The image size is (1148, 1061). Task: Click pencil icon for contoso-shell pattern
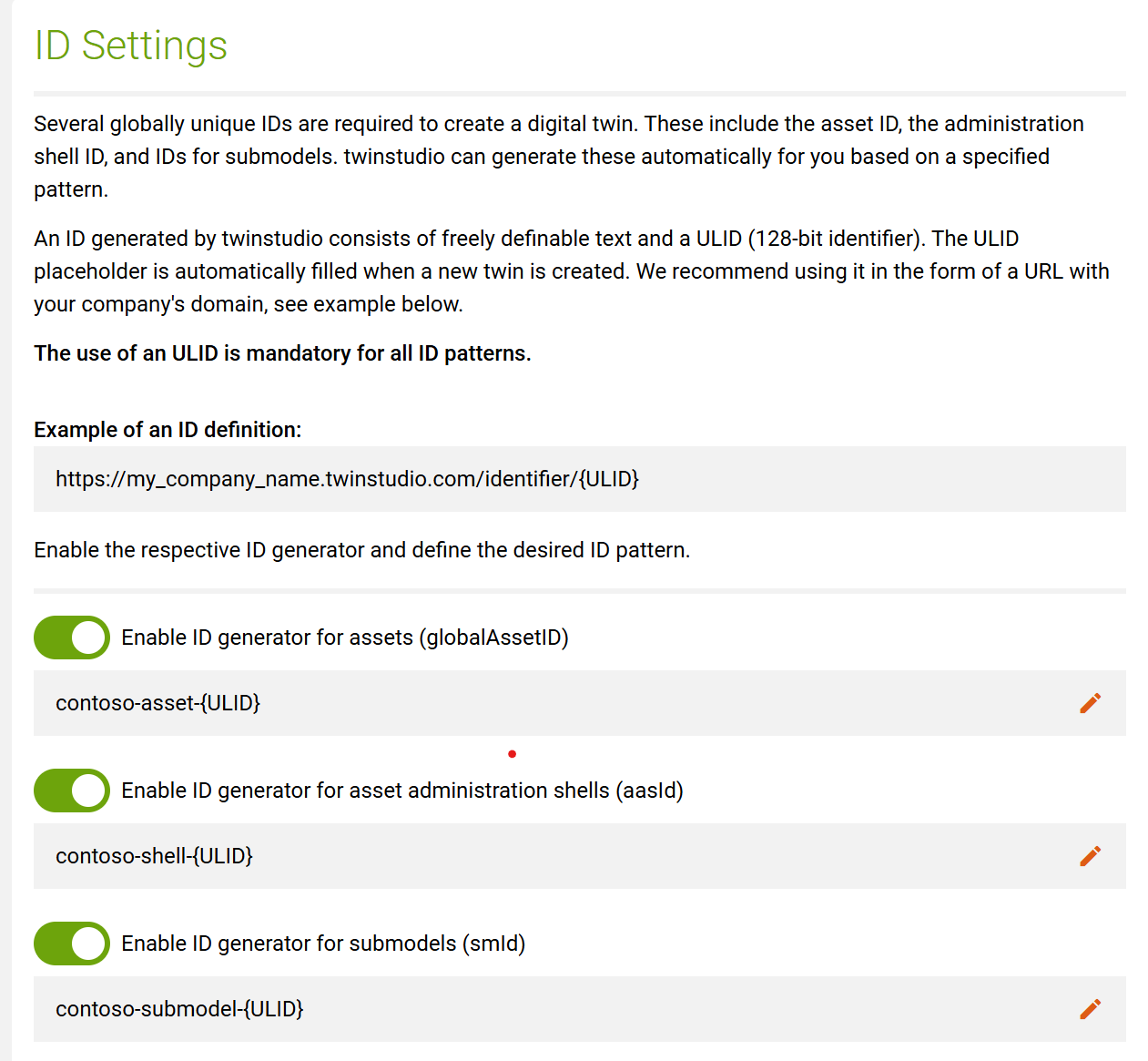[1090, 856]
